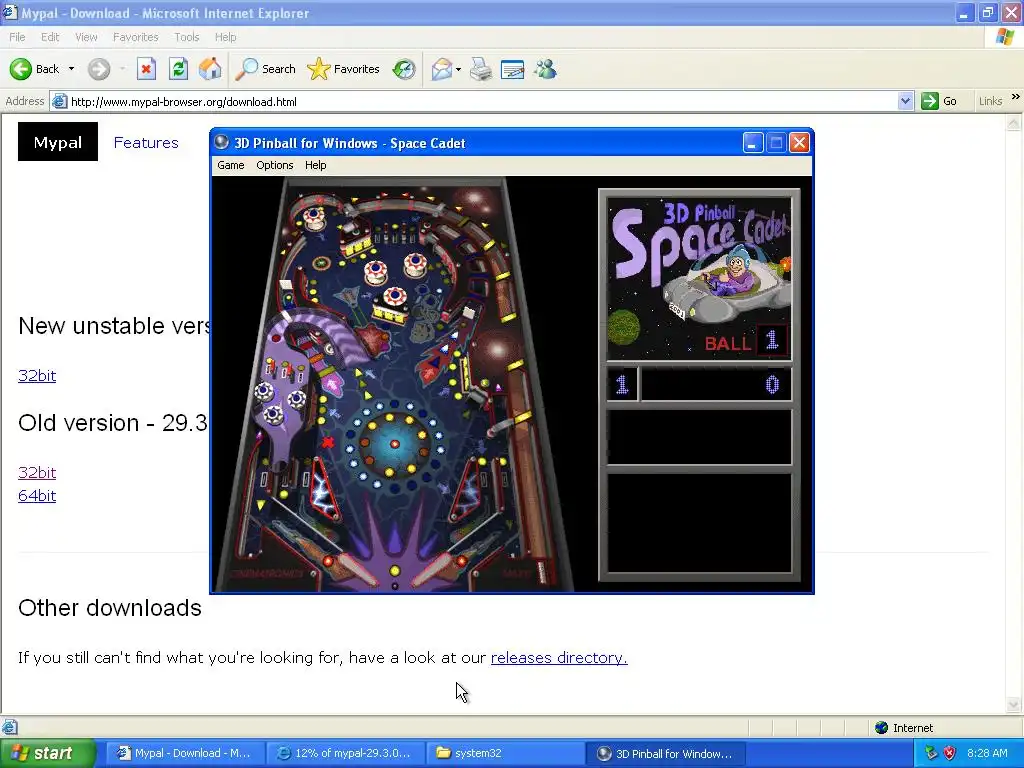Click the Forward arrow icon in Internet Explorer
This screenshot has width=1024, height=768.
pyautogui.click(x=99, y=69)
